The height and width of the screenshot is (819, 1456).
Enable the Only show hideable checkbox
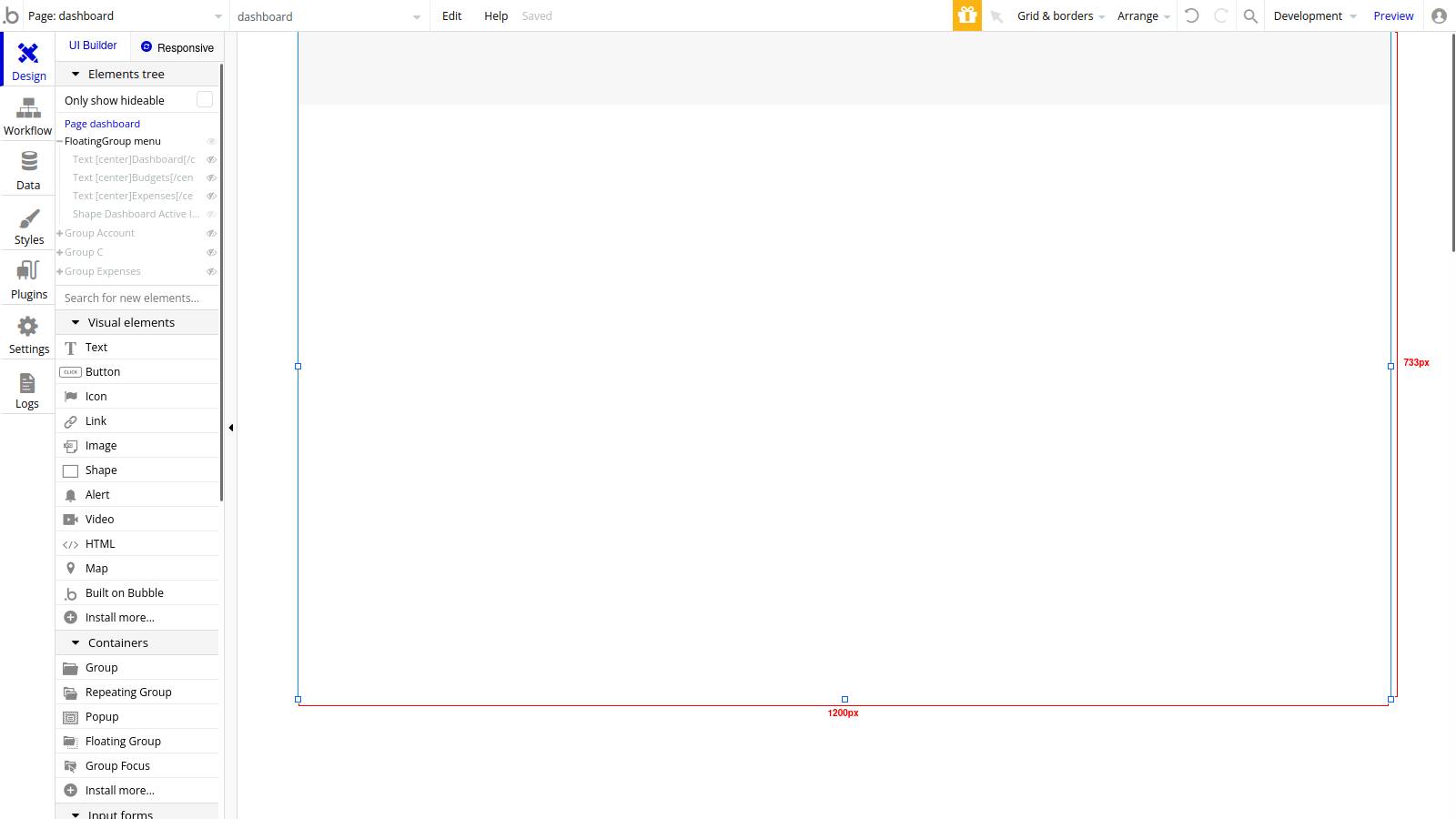tap(205, 99)
